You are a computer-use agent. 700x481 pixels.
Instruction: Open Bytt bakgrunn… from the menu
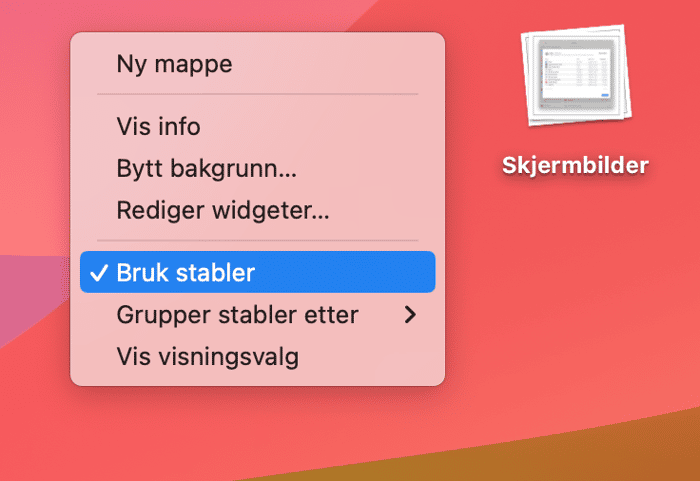258,168
